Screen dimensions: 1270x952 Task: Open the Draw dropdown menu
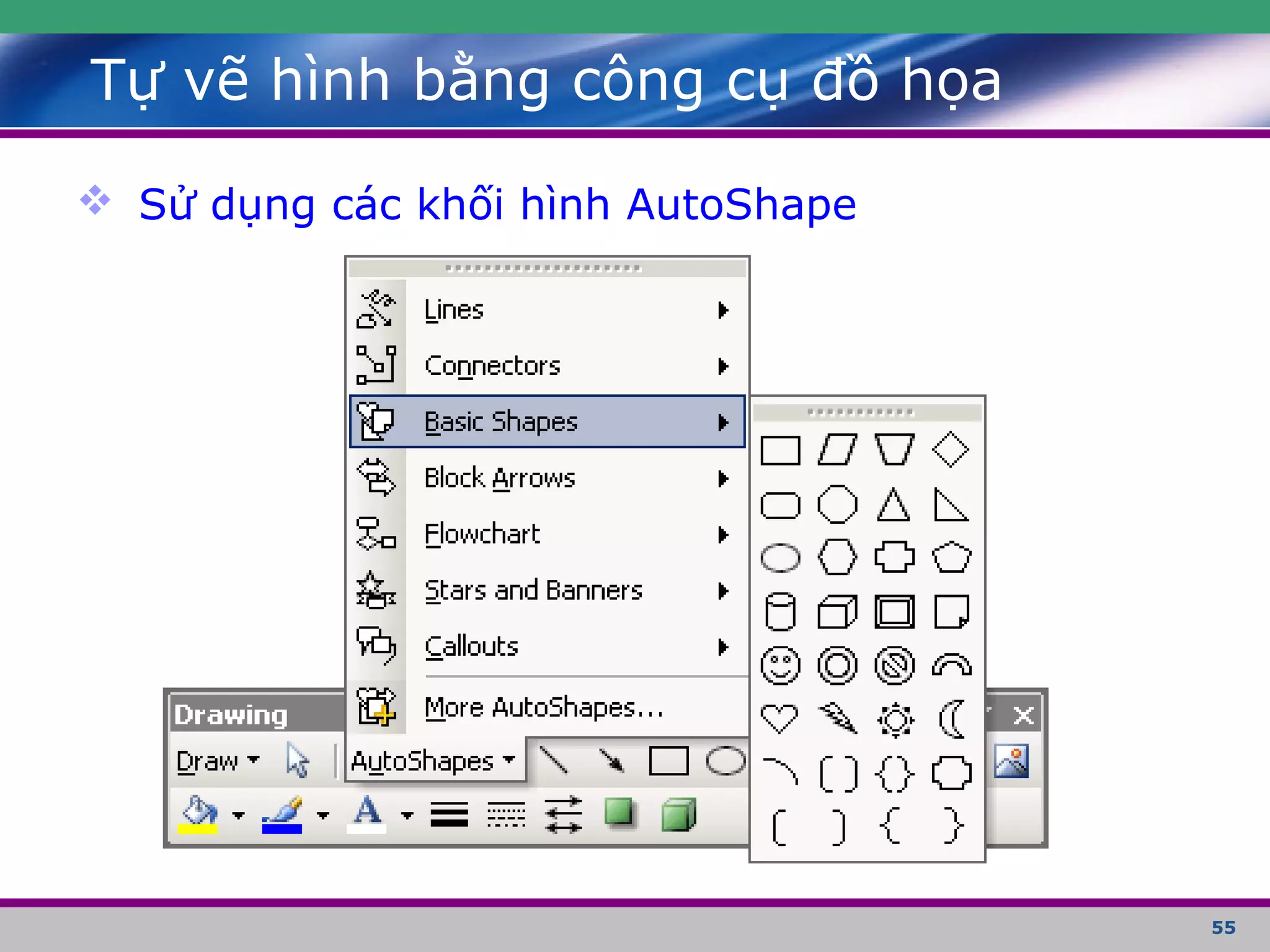pyautogui.click(x=218, y=761)
